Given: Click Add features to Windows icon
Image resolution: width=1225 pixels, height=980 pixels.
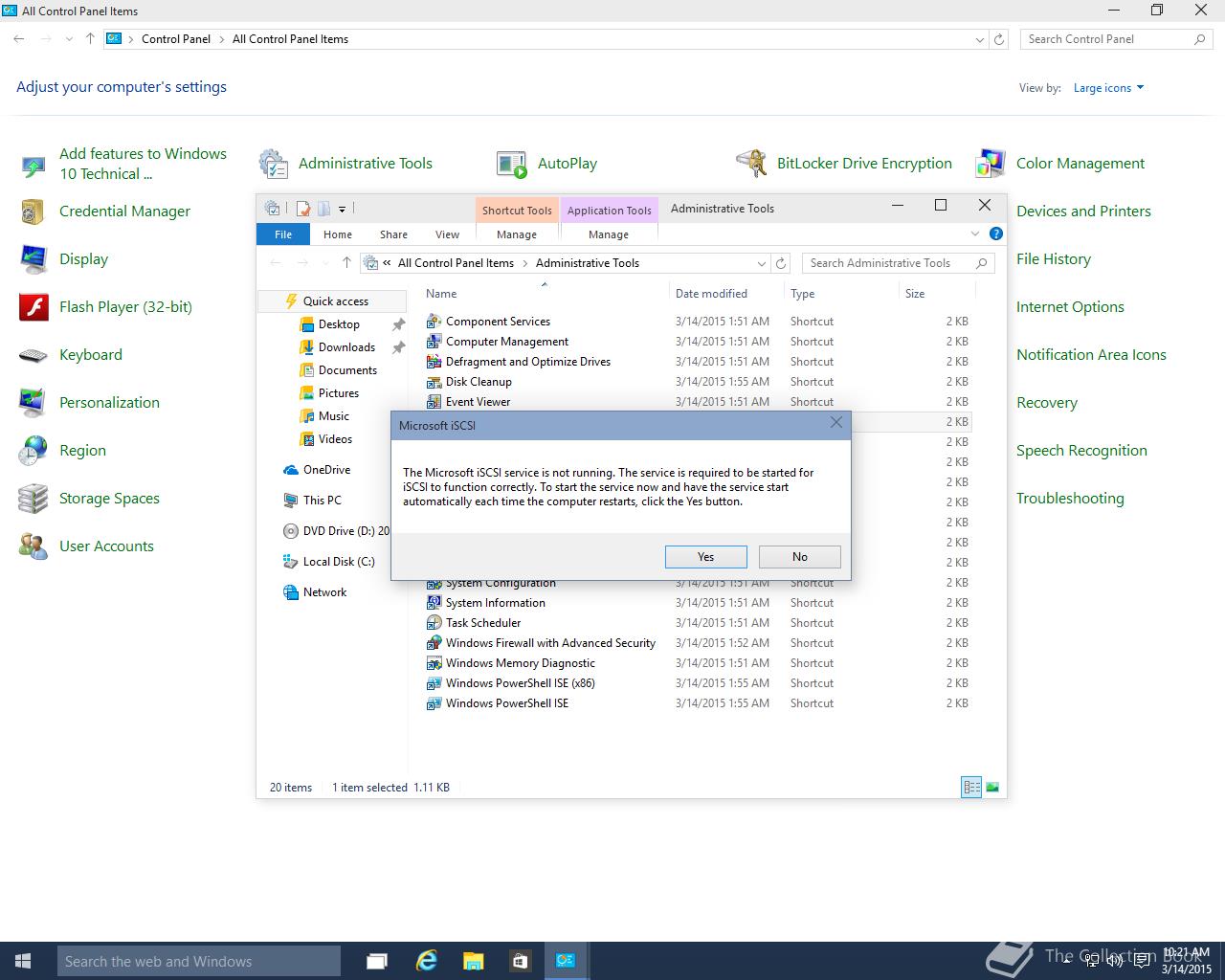Looking at the screenshot, I should [x=33, y=167].
